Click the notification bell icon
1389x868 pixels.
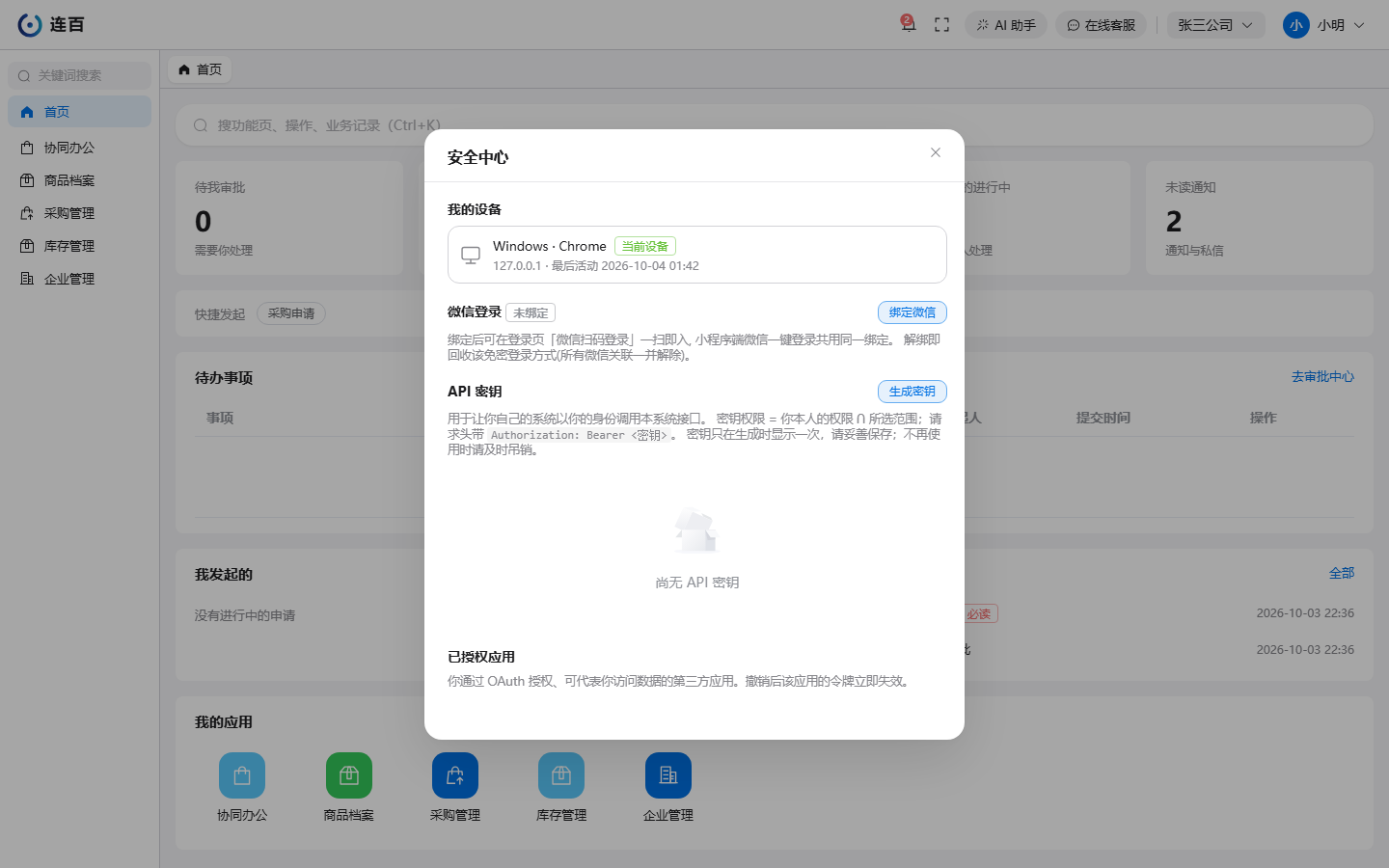click(x=908, y=24)
